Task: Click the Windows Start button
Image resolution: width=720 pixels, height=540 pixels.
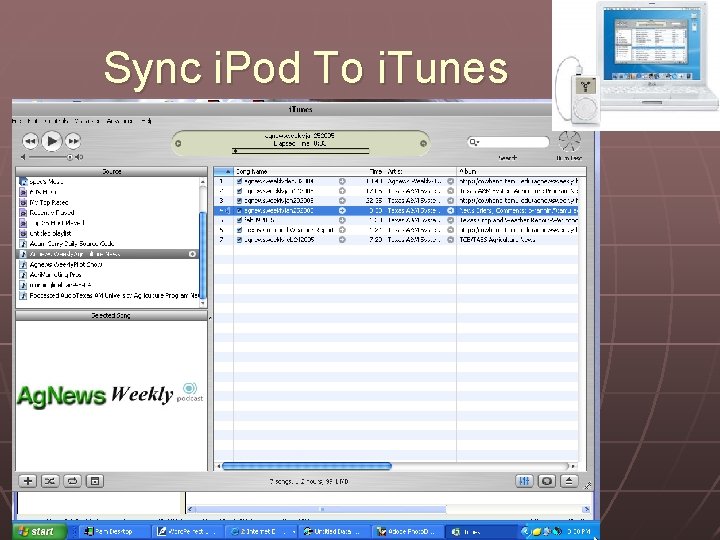Action: (x=39, y=531)
